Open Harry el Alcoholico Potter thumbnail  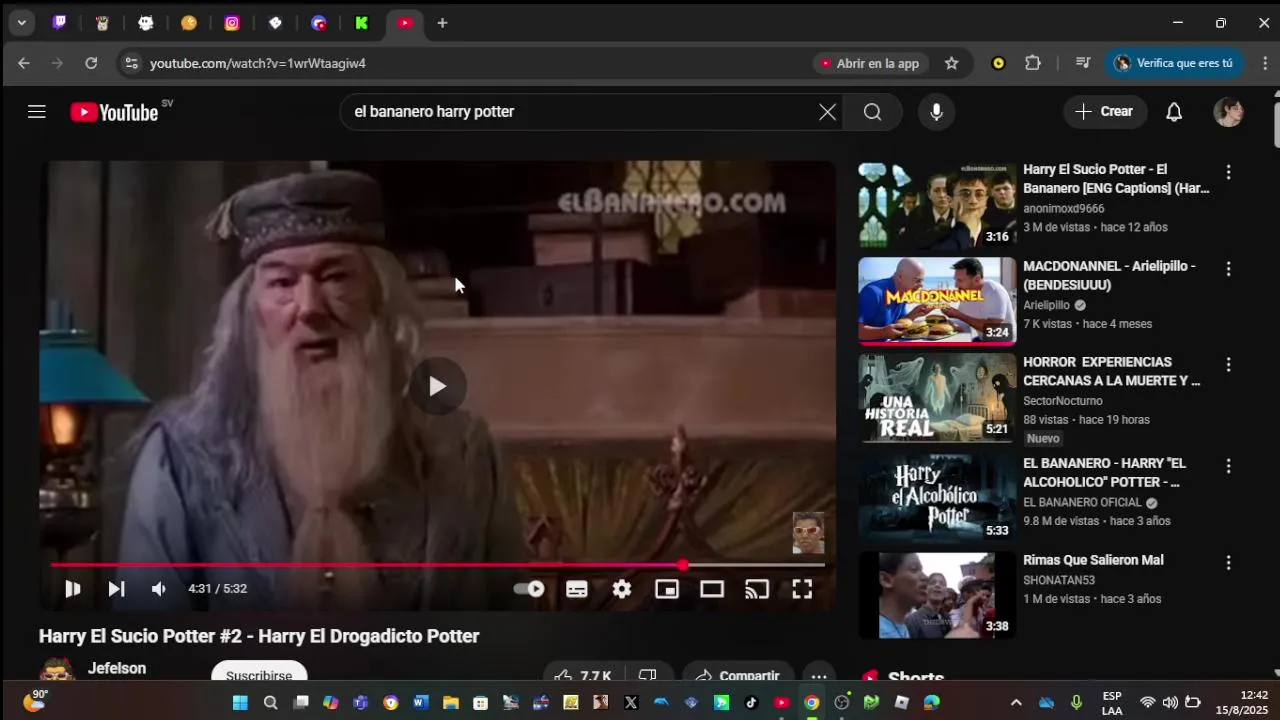point(937,499)
